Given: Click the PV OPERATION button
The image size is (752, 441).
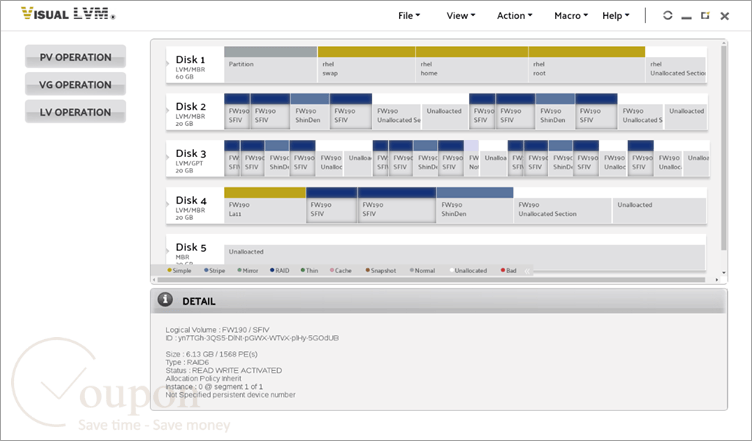Looking at the screenshot, I should (75, 57).
